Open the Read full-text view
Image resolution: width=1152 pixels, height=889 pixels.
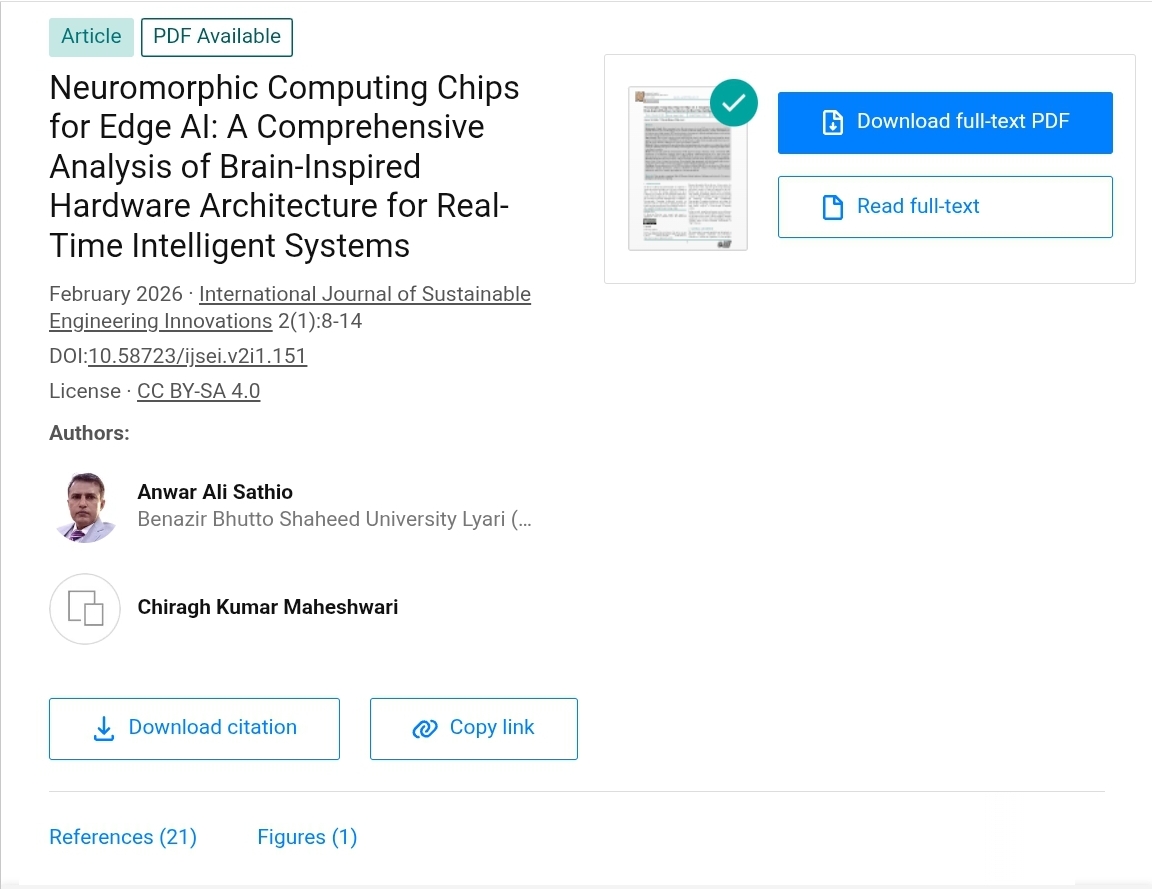tap(944, 206)
